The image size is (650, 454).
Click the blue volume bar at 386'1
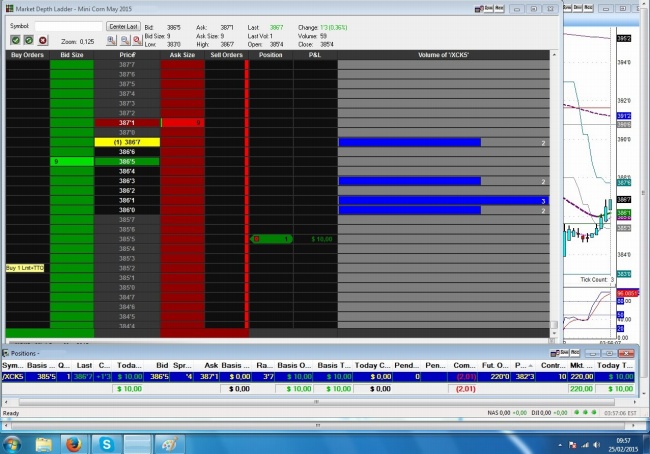click(444, 201)
